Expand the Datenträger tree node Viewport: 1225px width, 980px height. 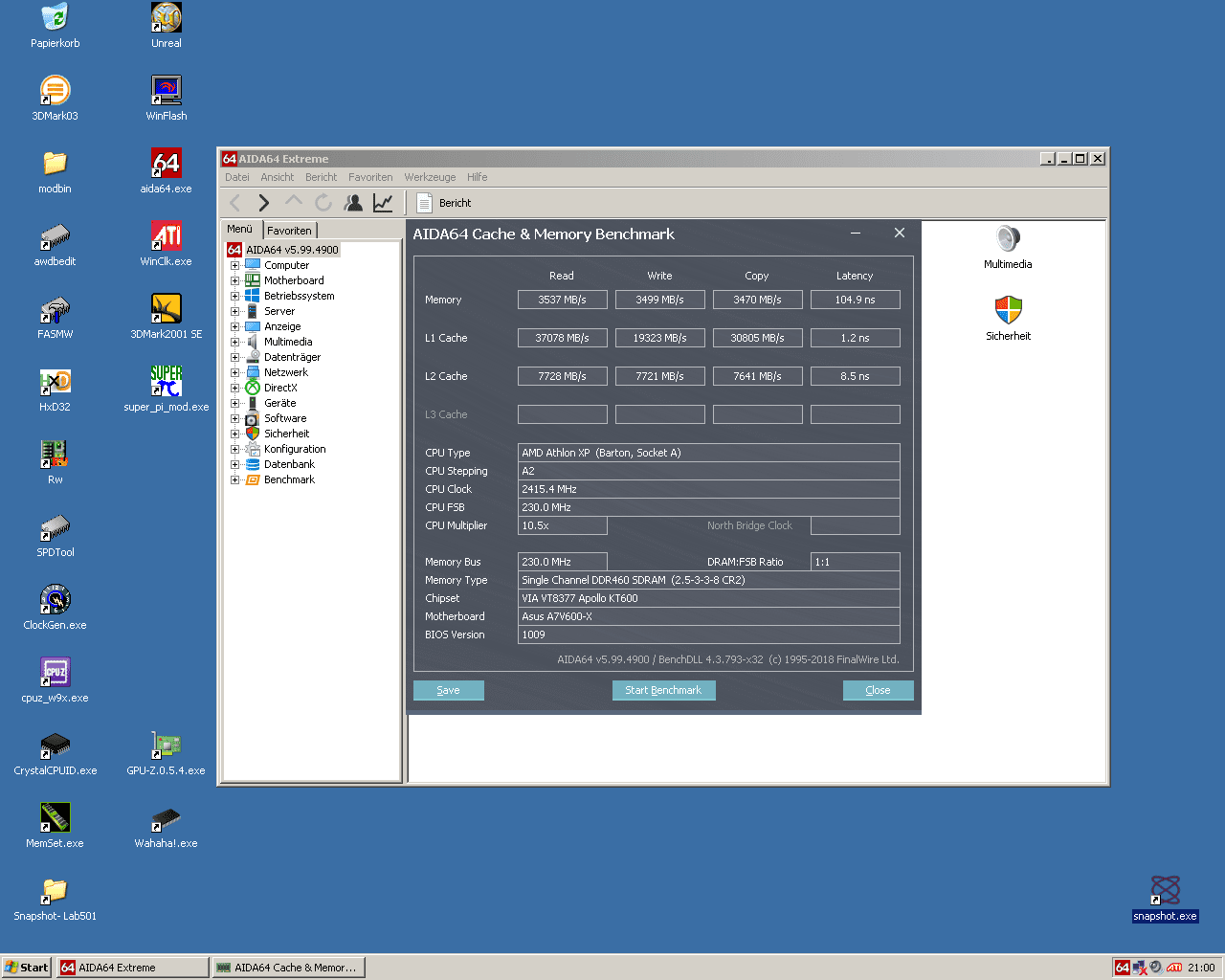coord(234,357)
